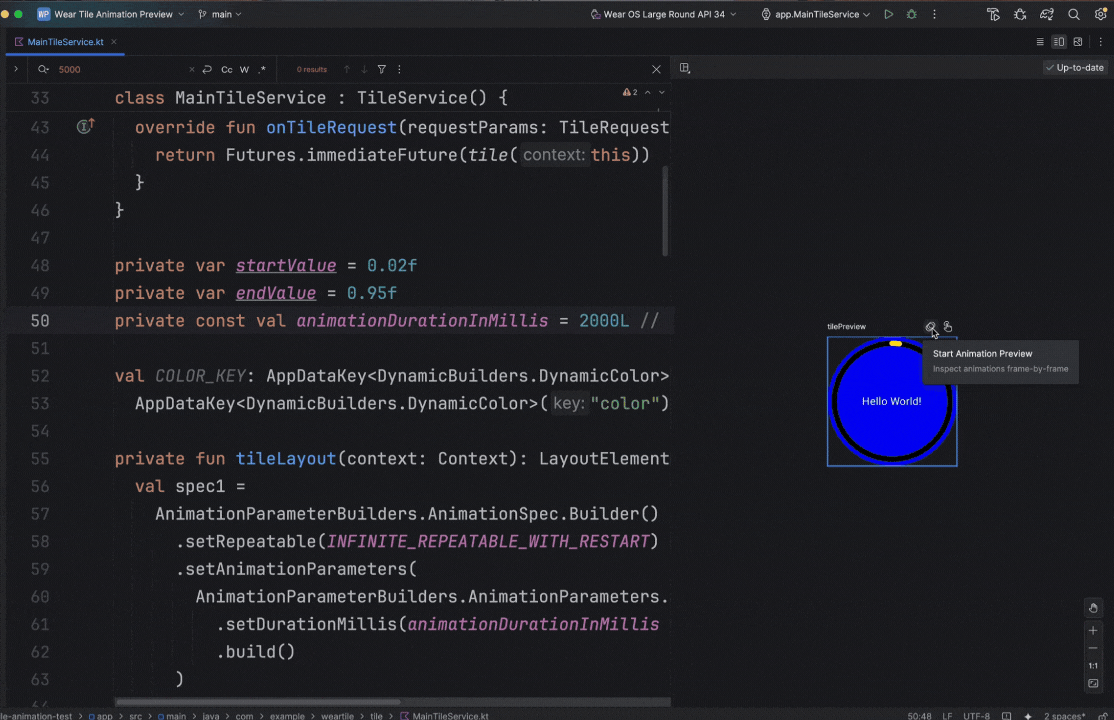
Task: Open editor tab options kebab menu
Action: 1101,42
